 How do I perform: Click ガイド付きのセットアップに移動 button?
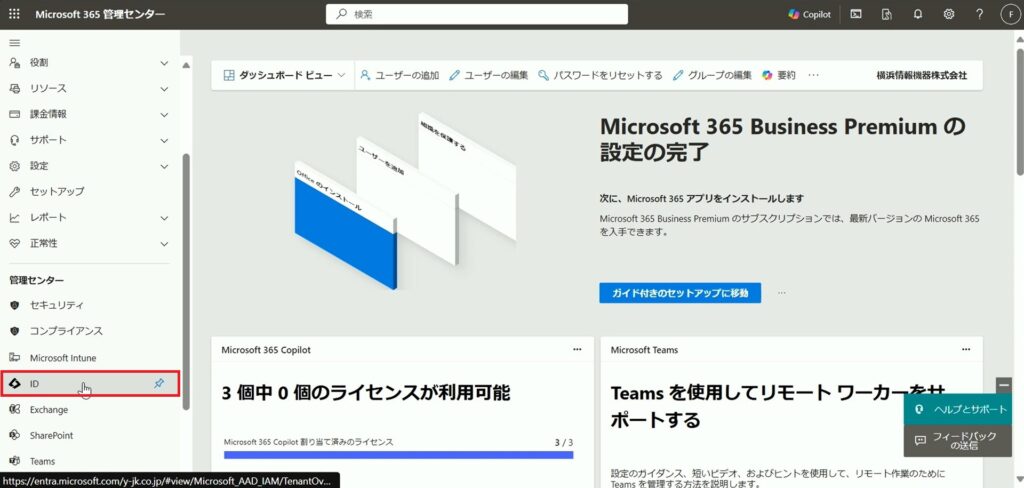[x=680, y=293]
